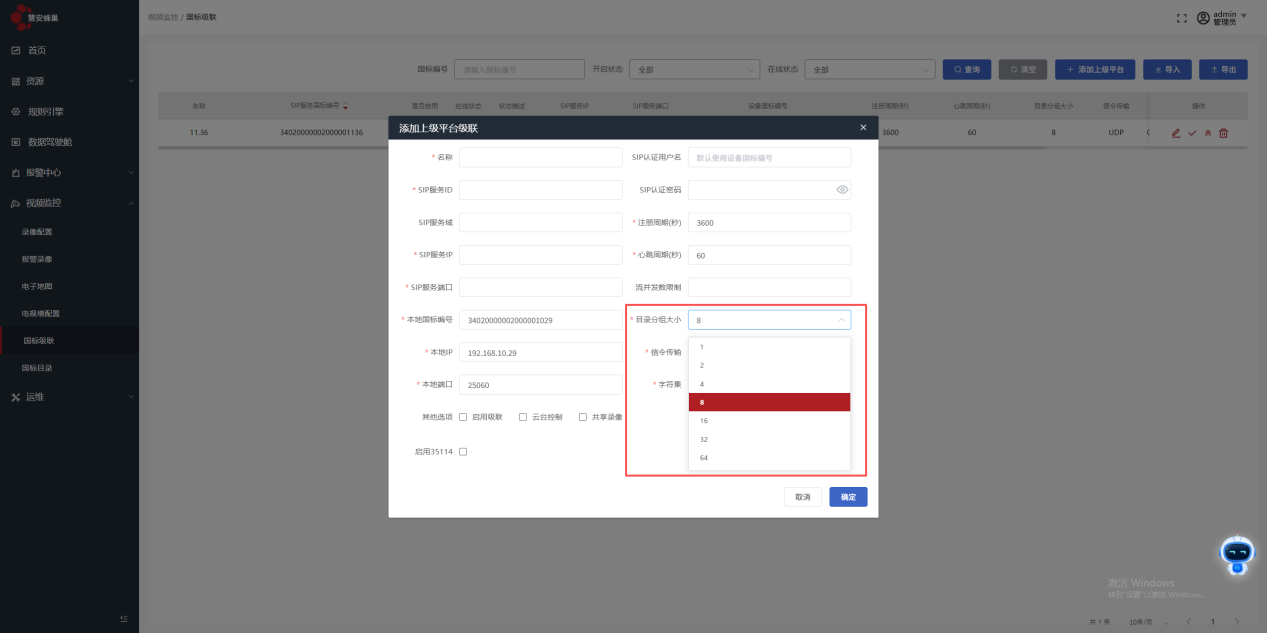Open 国标目录 in the sidebar
This screenshot has height=633, width=1267.
pos(37,368)
